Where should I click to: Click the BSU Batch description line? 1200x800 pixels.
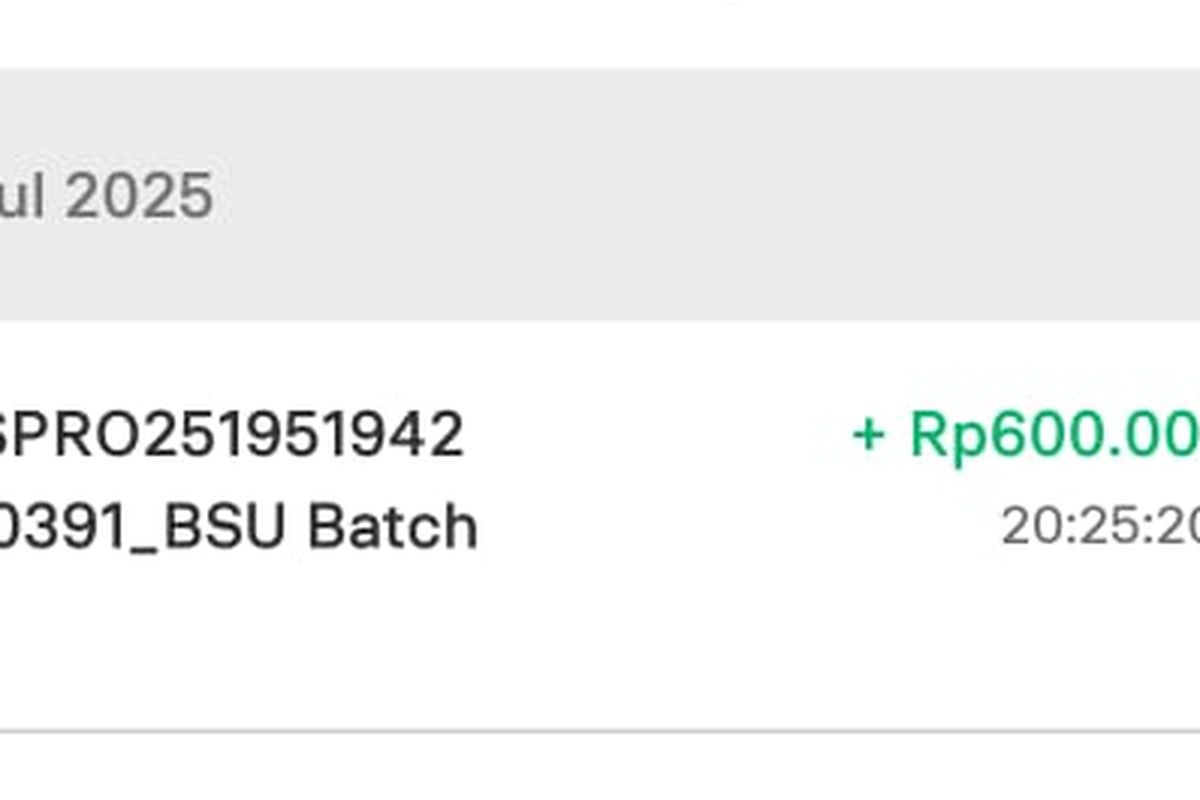[238, 527]
